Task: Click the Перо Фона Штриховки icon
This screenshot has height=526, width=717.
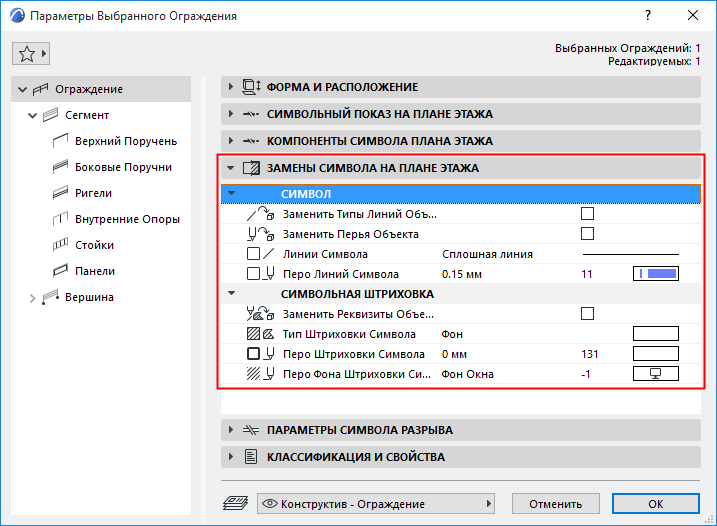Action: pos(260,374)
